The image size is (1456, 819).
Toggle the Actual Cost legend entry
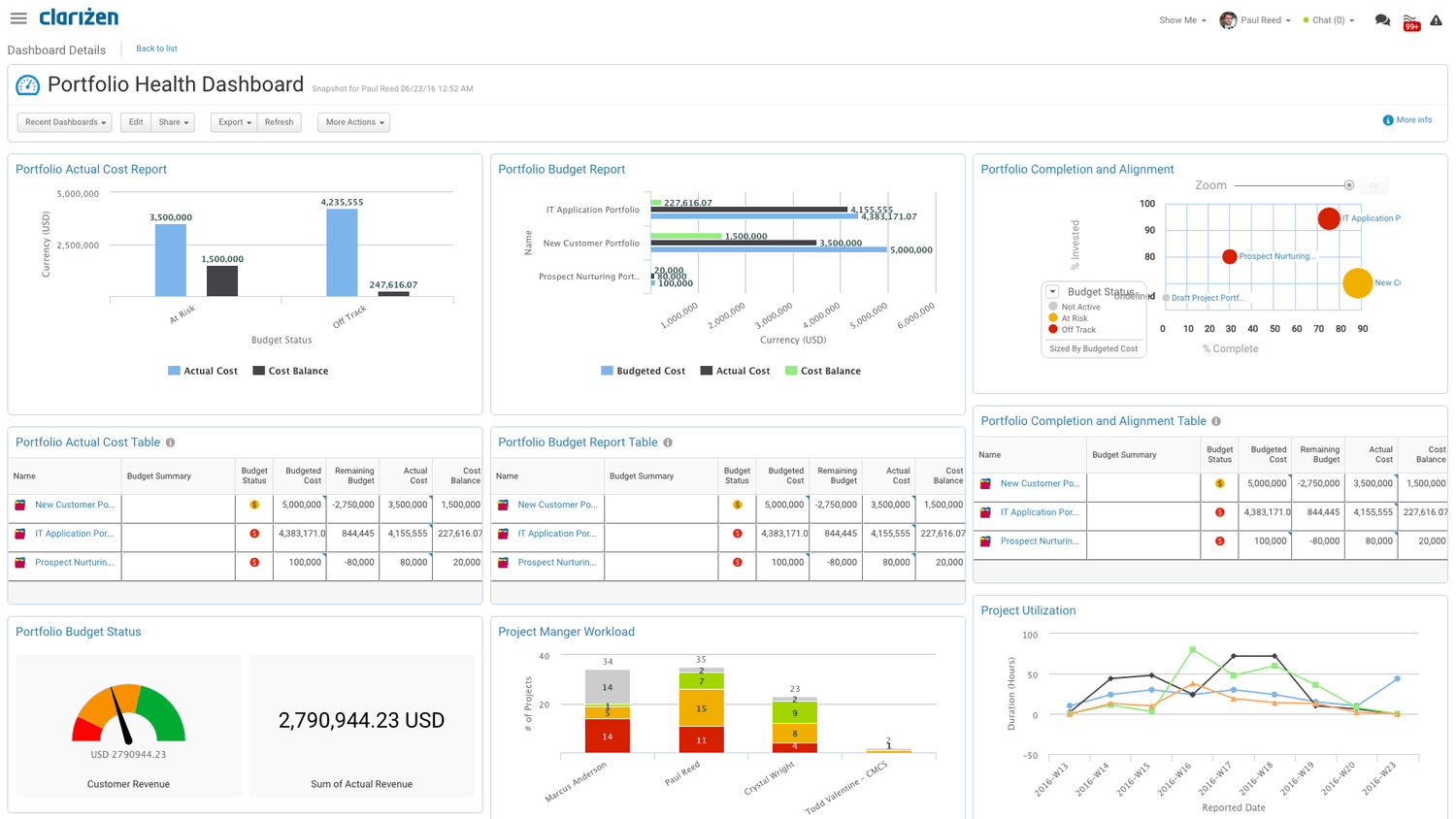coord(202,371)
